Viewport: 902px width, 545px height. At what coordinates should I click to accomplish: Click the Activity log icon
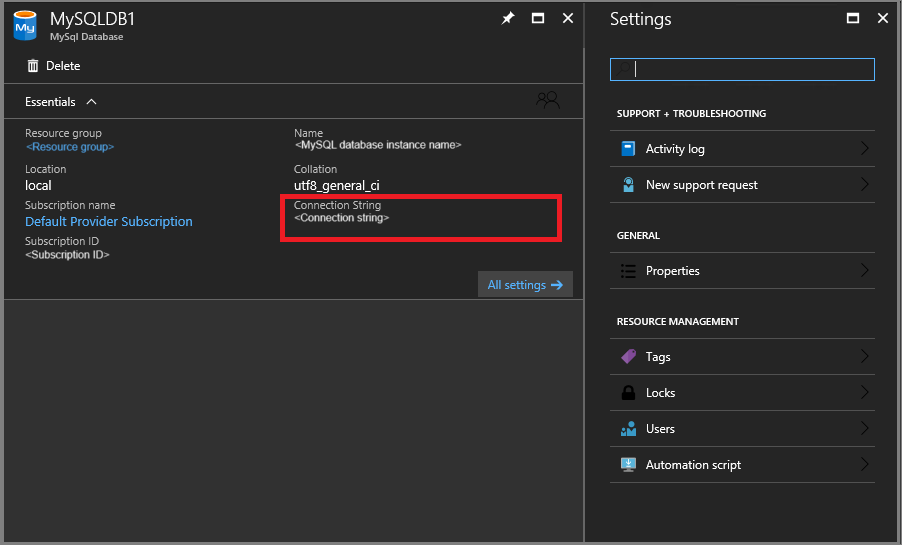(x=628, y=149)
